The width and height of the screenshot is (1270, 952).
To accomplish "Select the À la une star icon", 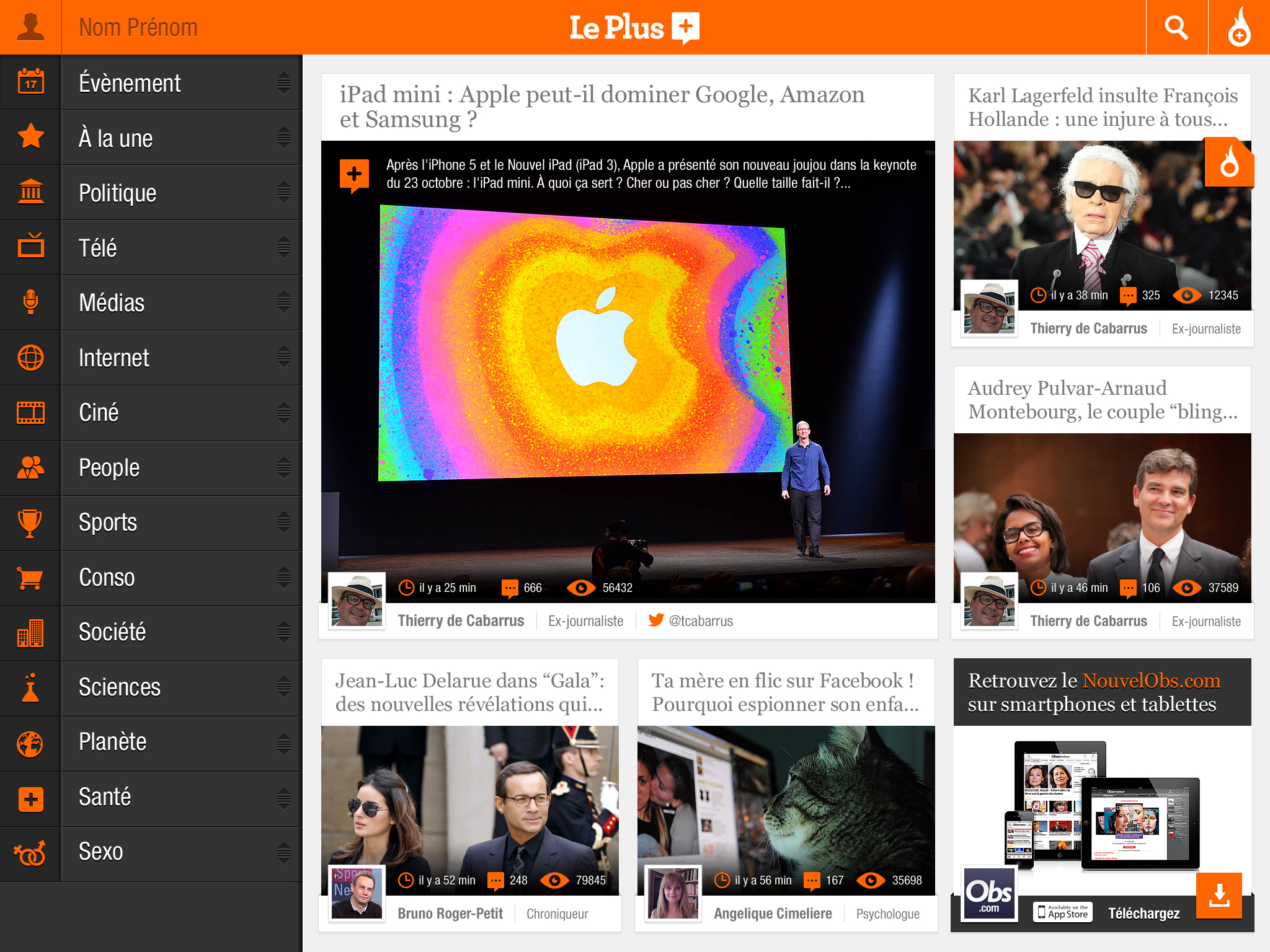I will [30, 136].
